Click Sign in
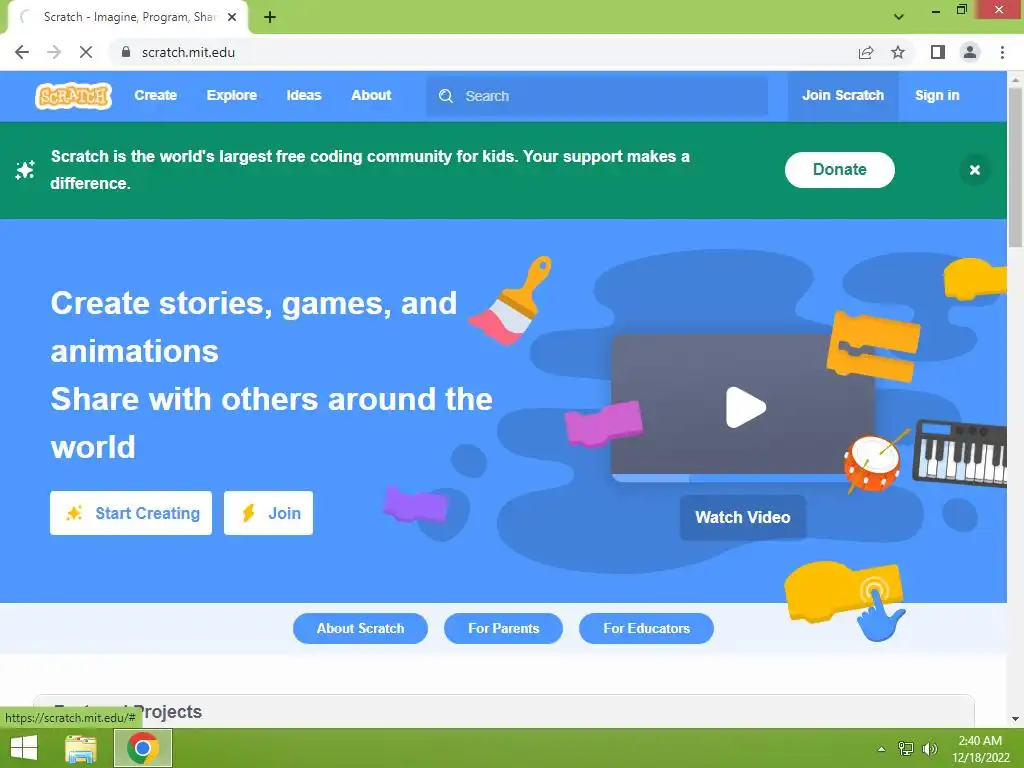The width and height of the screenshot is (1024, 768). [x=936, y=95]
